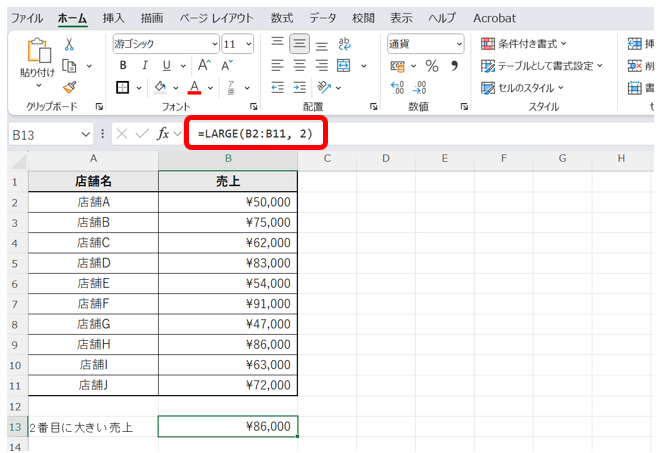Increase font size with large A icon
Viewport: 661px width, 453px height.
click(x=204, y=65)
